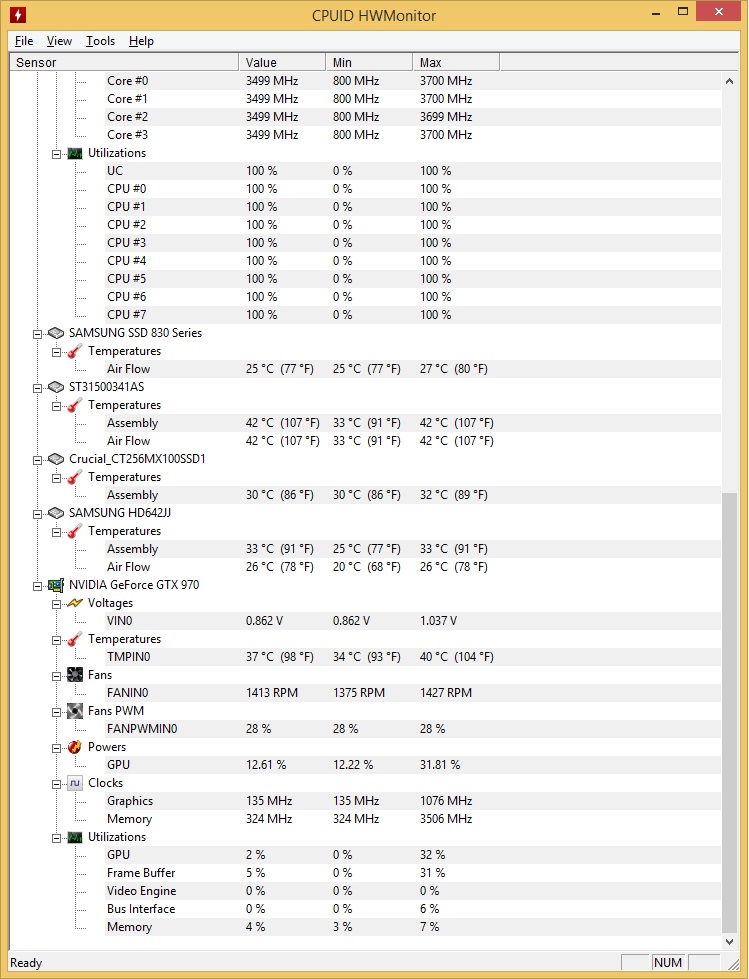Click the Powers flame icon
Viewport: 749px width, 979px height.
75,747
